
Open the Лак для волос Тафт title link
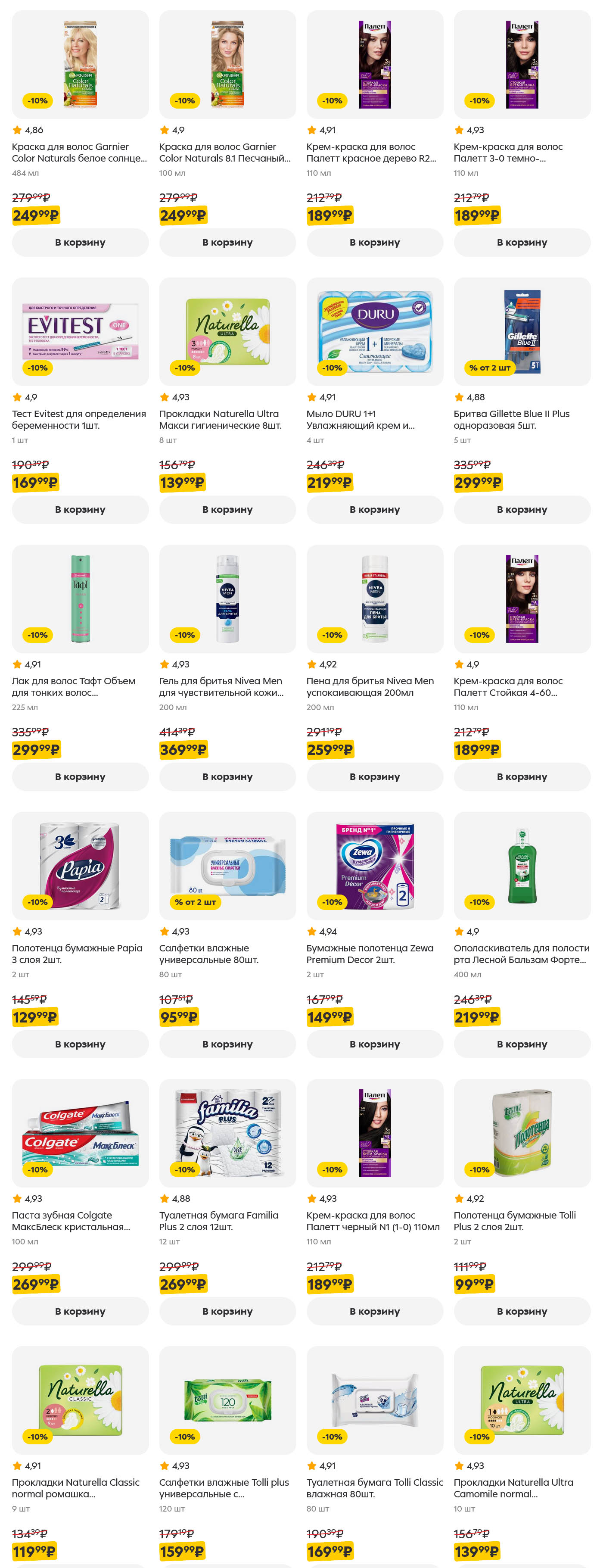coord(74,686)
